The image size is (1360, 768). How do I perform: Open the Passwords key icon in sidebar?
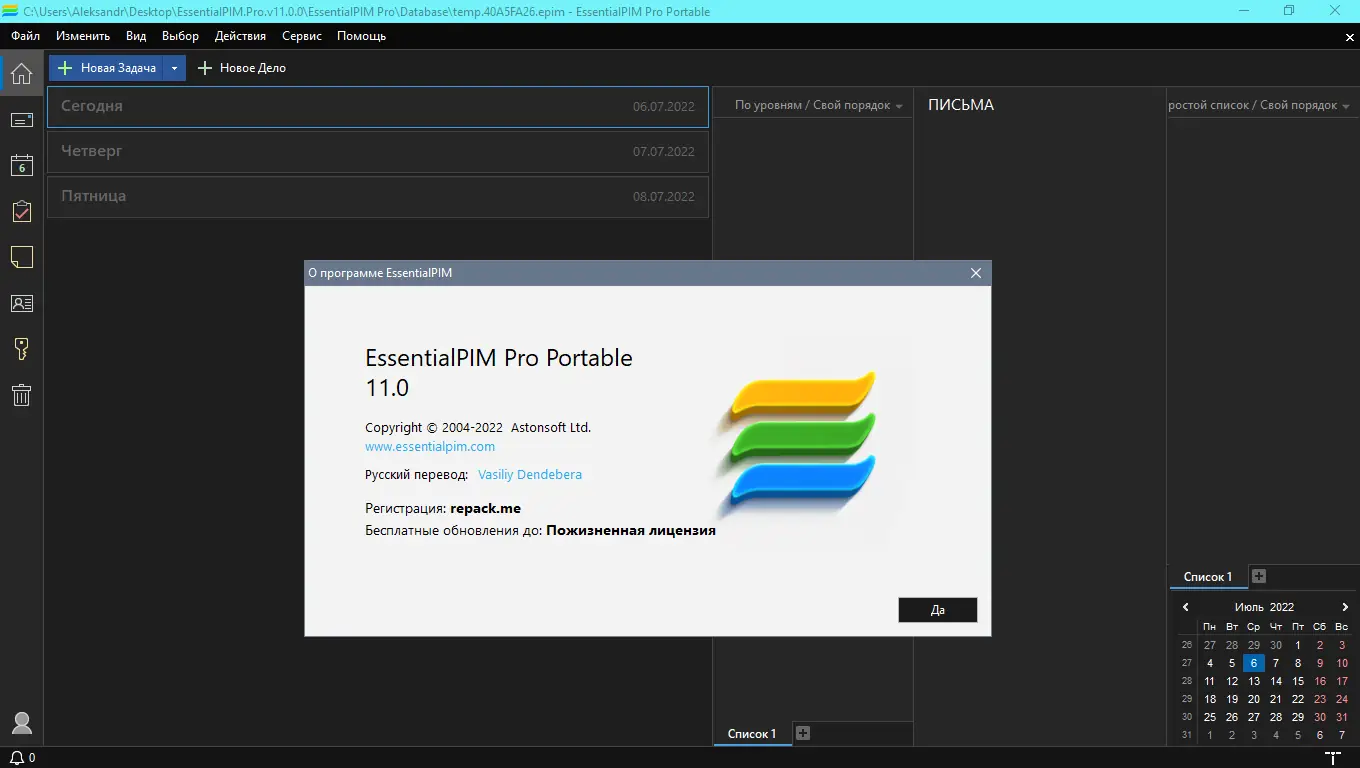(x=21, y=349)
